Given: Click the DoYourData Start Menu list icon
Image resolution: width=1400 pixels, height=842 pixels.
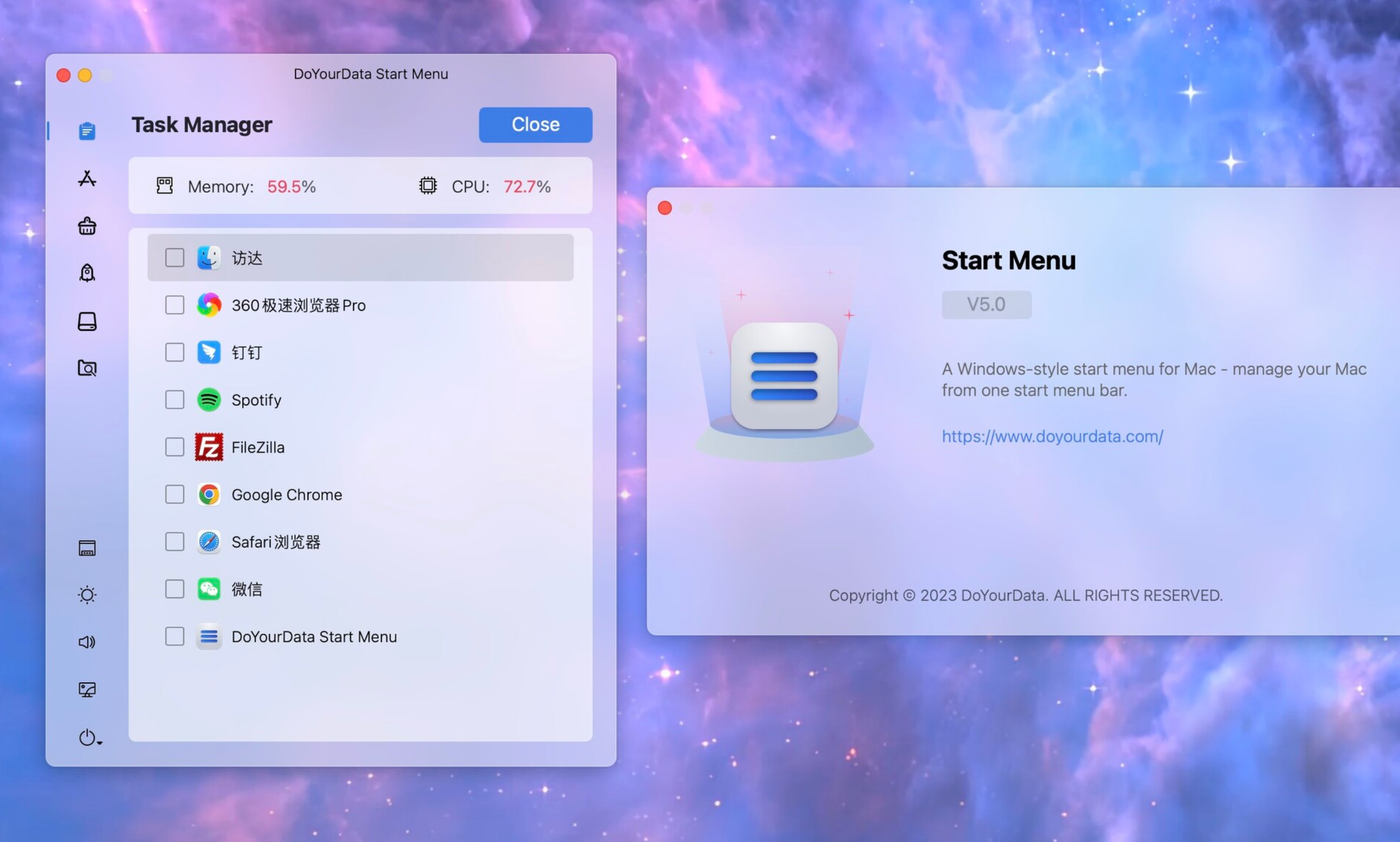Looking at the screenshot, I should coord(209,637).
